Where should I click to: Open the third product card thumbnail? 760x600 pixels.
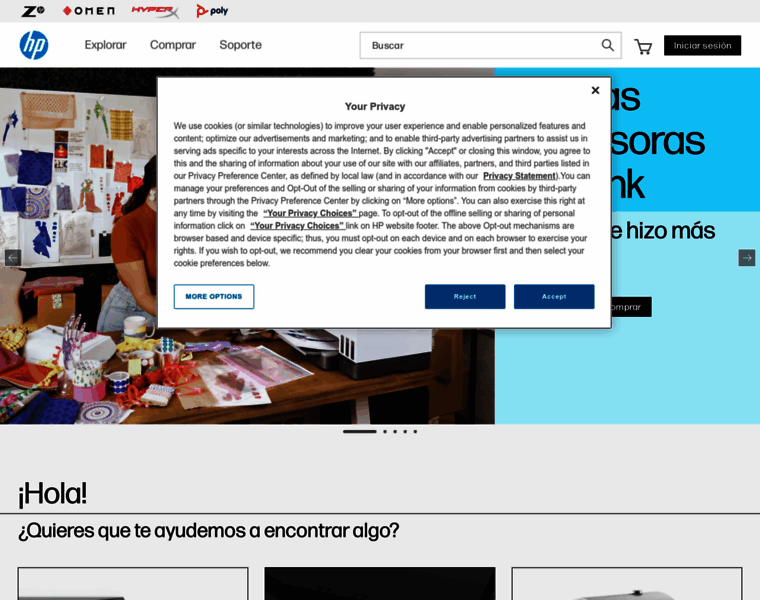click(627, 584)
